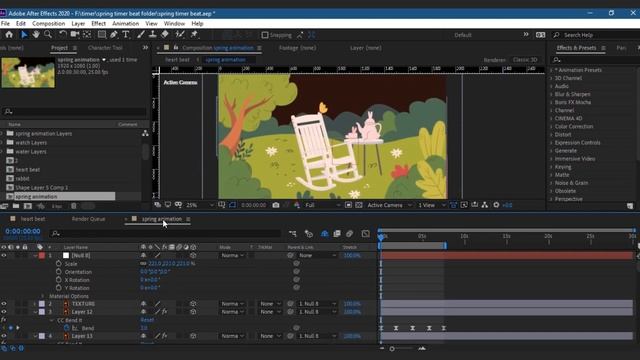This screenshot has height=360, width=640.
Task: Select the Brush tool
Action: [141, 35]
